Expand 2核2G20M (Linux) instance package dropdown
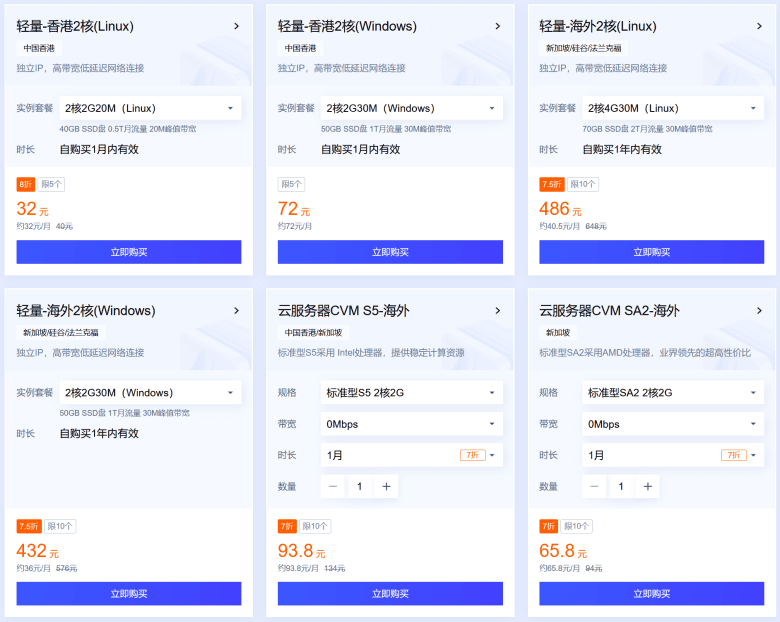Screen dimensions: 780x622 click(x=150, y=108)
